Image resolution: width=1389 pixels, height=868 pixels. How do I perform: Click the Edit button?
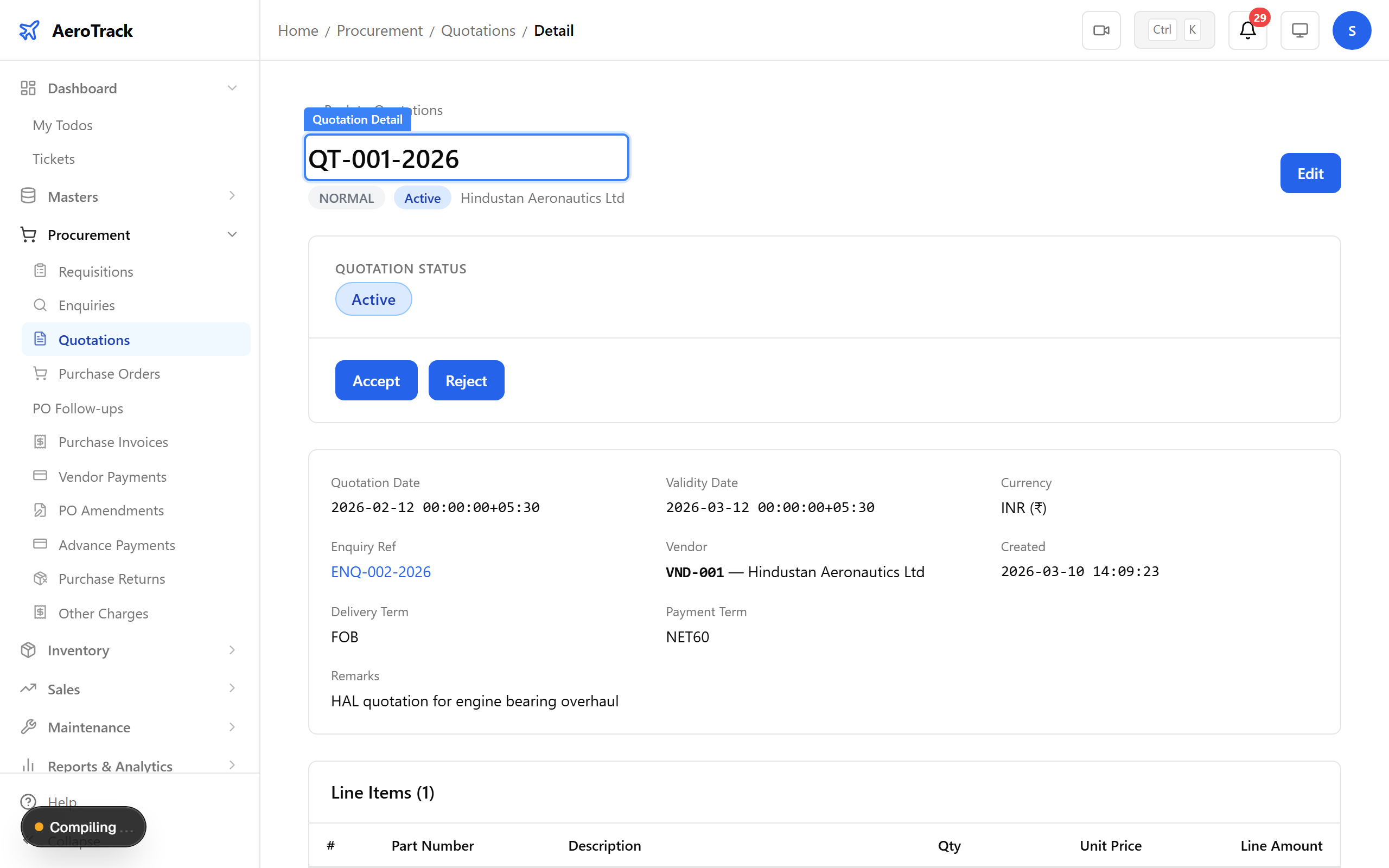1310,173
